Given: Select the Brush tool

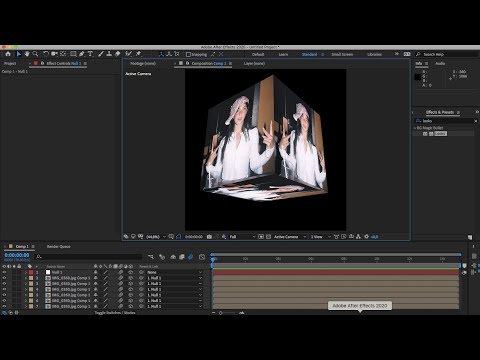Looking at the screenshot, I should pos(101,54).
